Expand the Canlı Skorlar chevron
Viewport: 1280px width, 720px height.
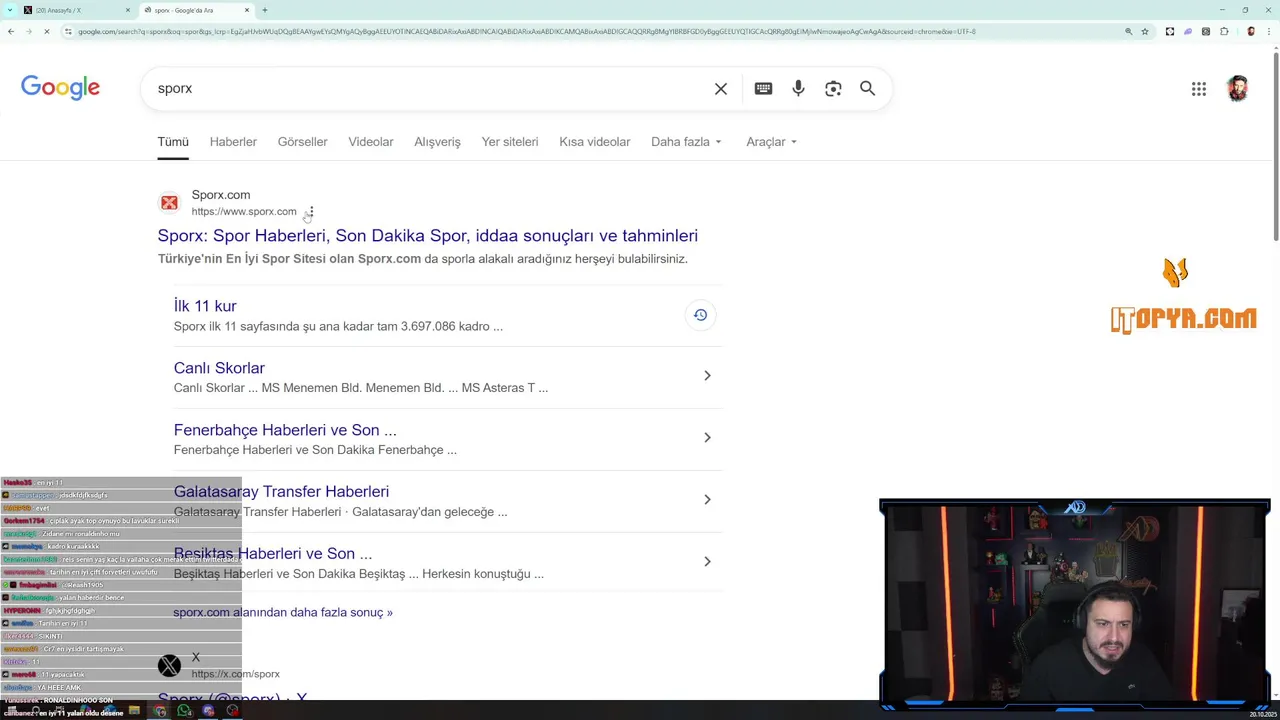707,376
